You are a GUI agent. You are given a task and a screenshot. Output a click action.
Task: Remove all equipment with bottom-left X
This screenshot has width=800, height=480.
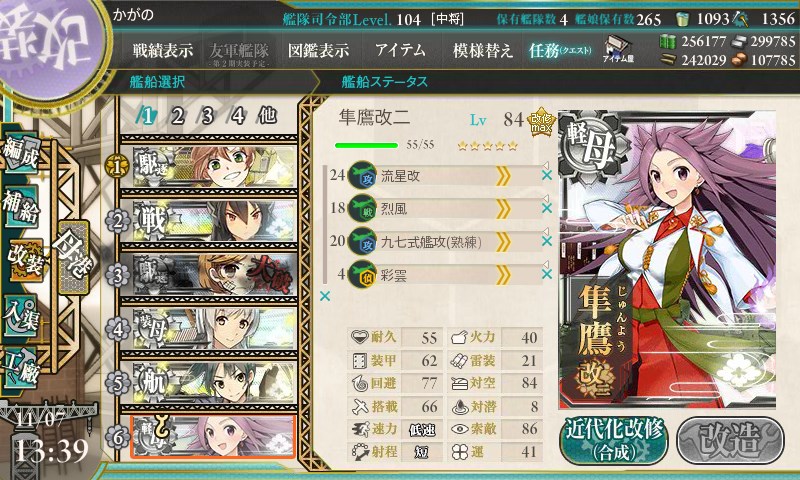click(x=324, y=296)
